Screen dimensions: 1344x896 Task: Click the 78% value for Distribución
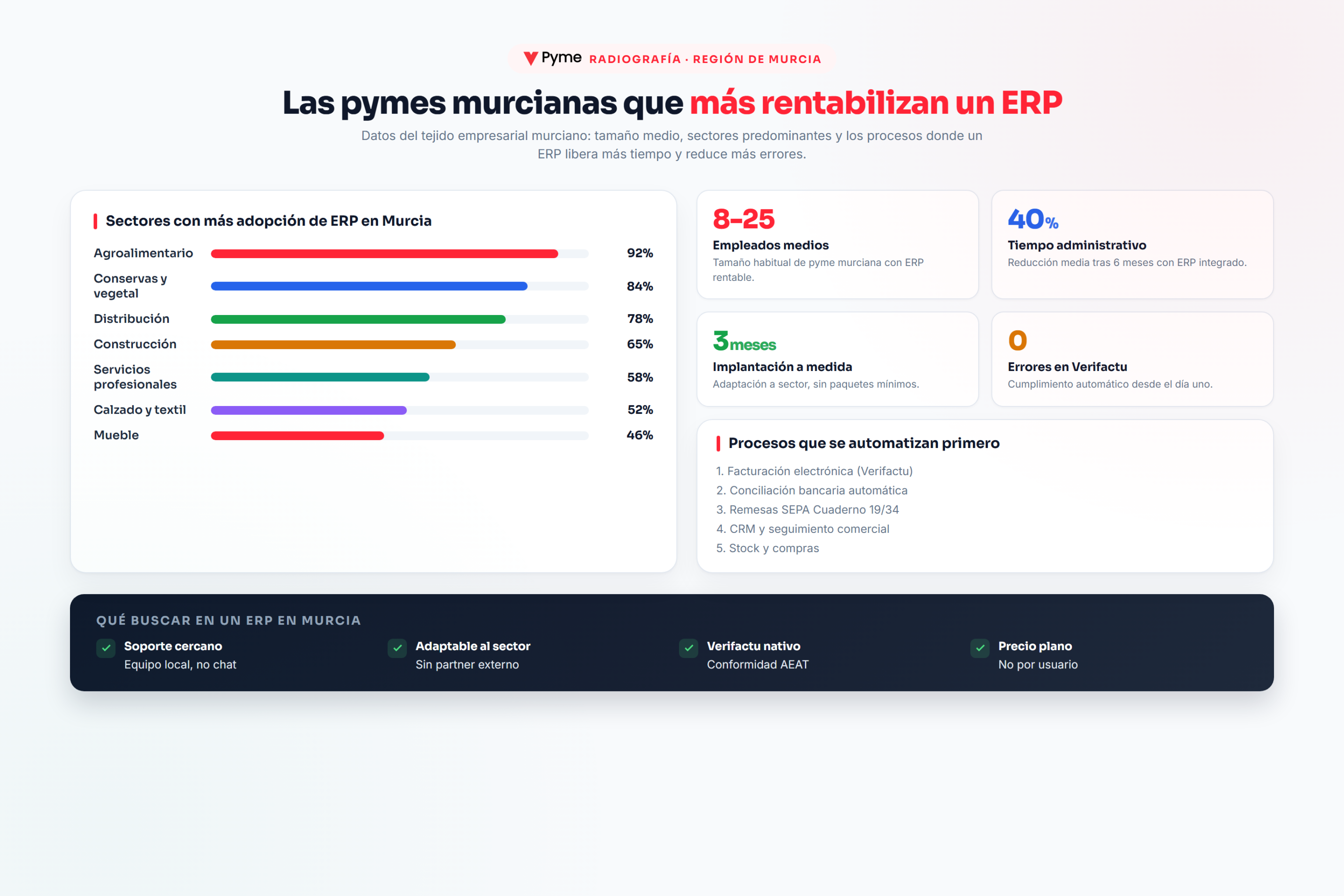tap(640, 319)
